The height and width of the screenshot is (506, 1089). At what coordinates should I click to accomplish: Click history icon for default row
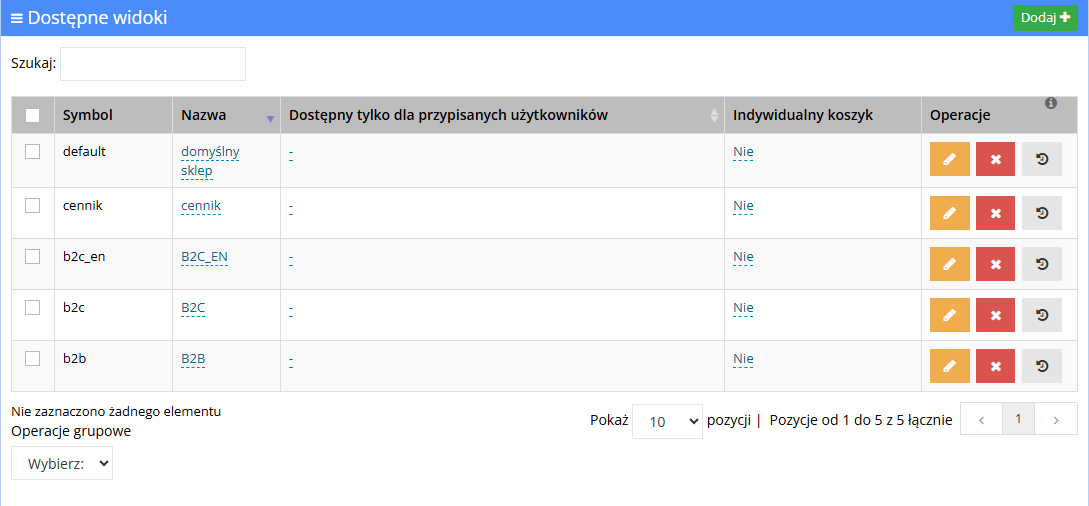1042,159
